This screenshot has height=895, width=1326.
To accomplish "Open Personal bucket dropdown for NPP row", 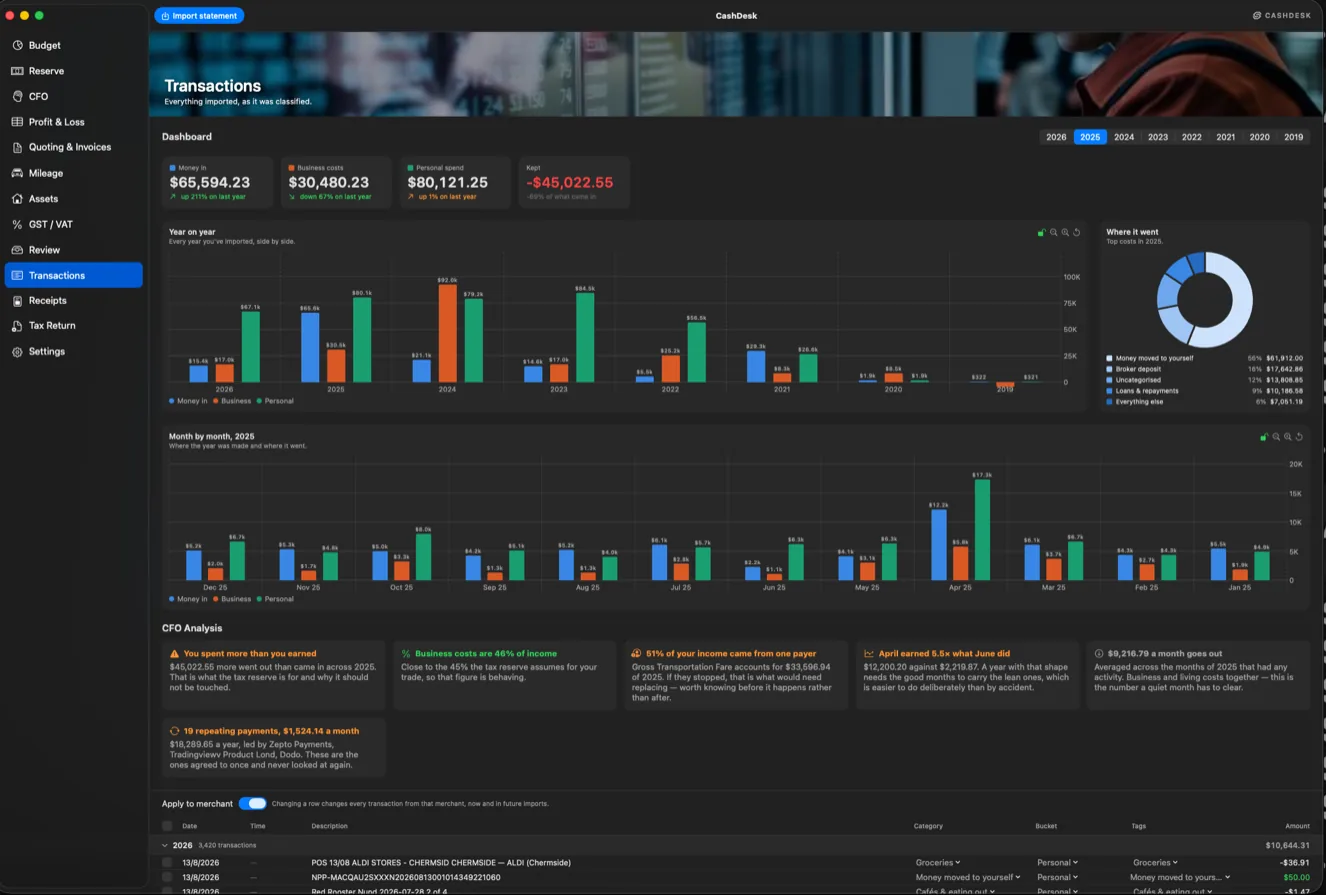I will pyautogui.click(x=1057, y=877).
